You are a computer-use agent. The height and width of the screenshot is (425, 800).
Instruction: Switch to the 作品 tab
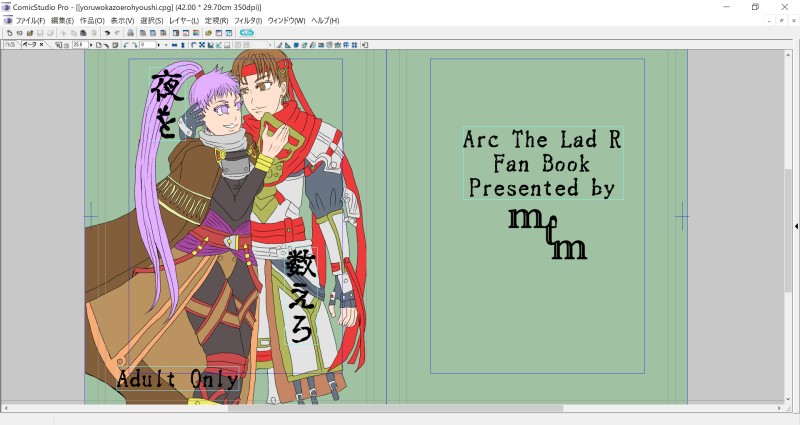point(10,45)
